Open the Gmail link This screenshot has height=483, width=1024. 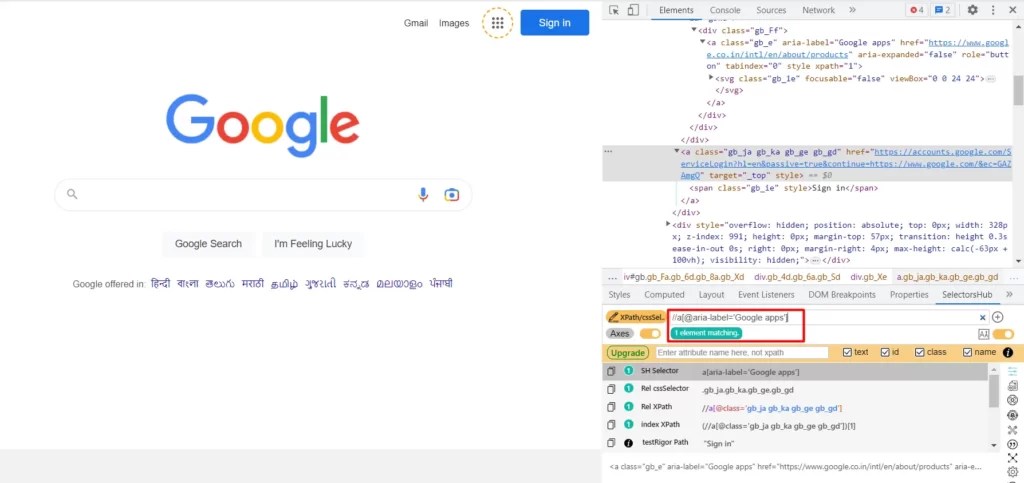416,23
